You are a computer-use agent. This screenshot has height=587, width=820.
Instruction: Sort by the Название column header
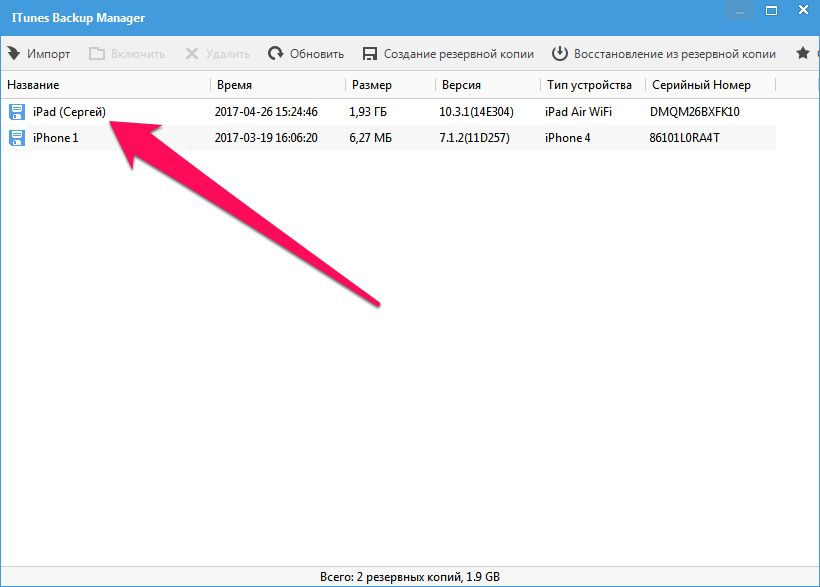[x=33, y=85]
